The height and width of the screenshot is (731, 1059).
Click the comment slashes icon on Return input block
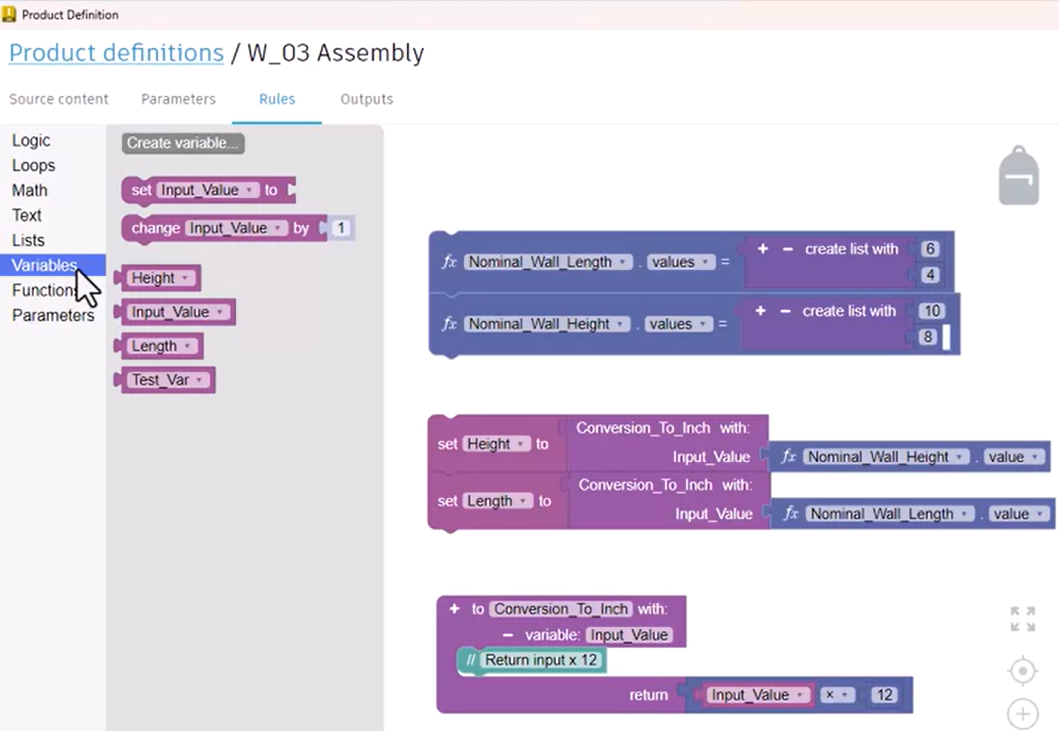click(471, 660)
